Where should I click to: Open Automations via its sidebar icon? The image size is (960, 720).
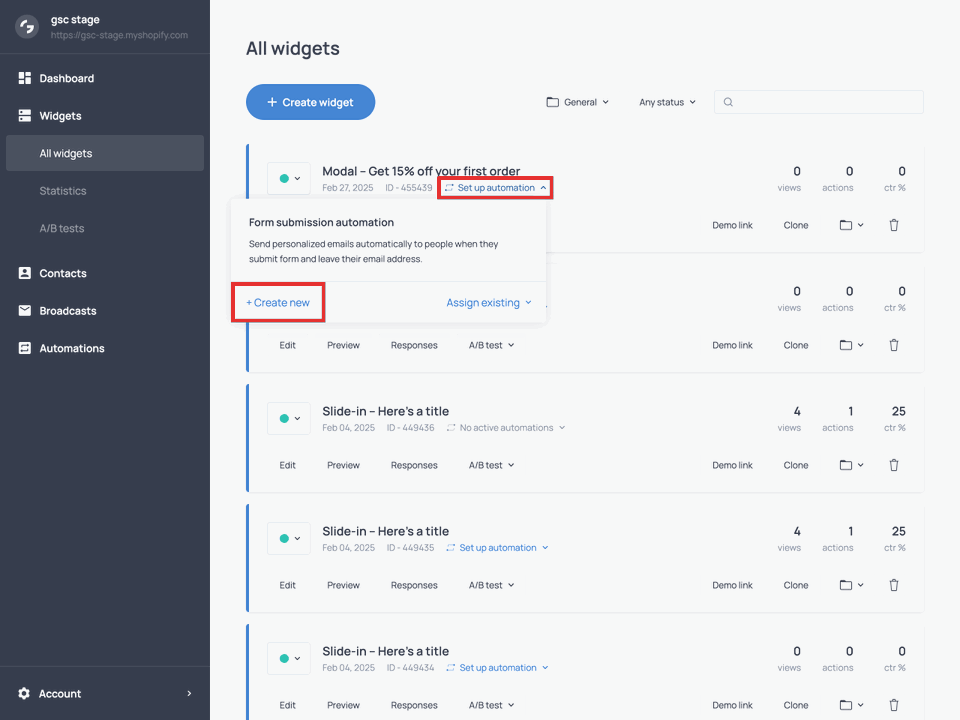22,348
